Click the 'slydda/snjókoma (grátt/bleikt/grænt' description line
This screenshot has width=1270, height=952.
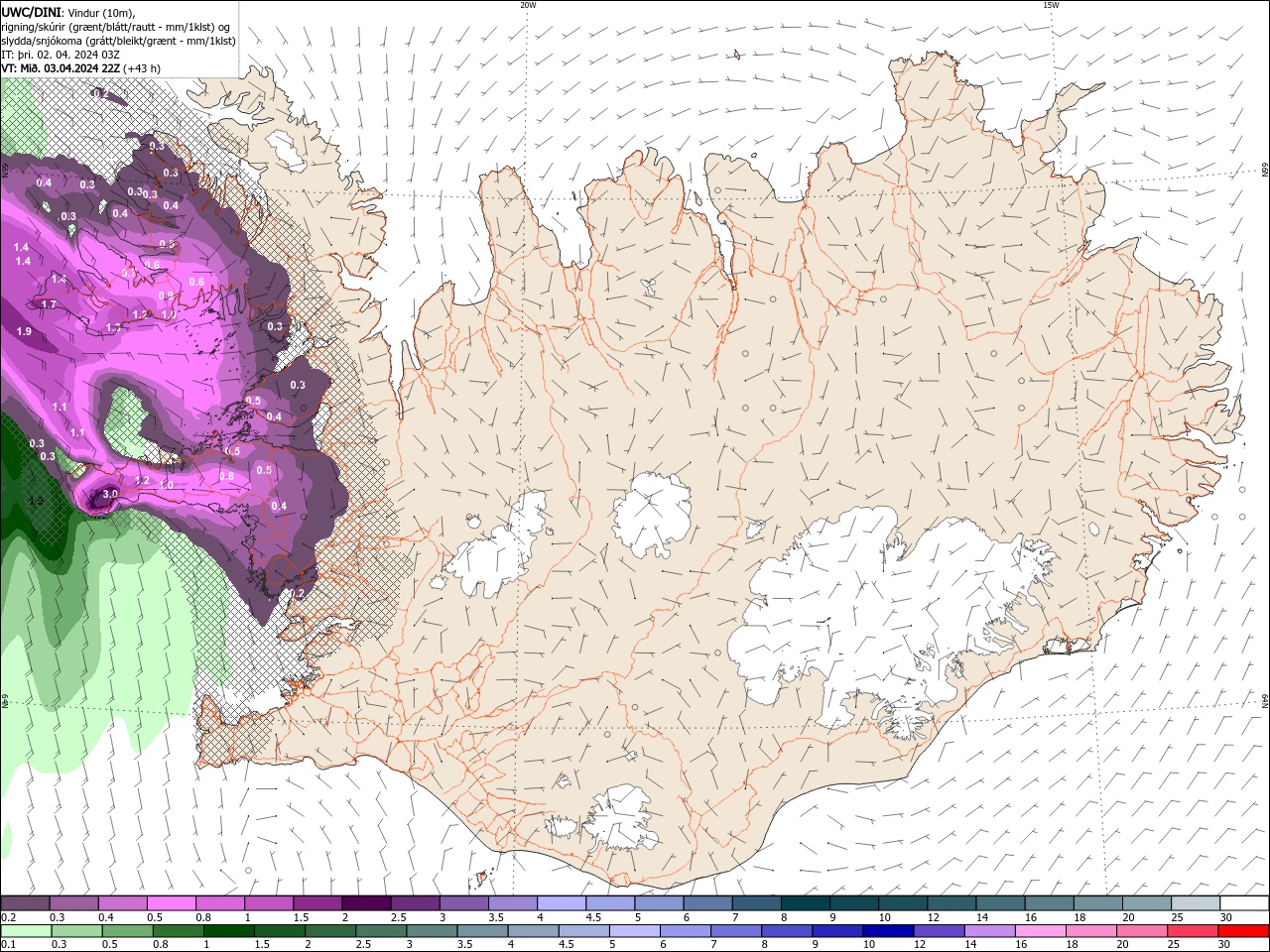[118, 41]
